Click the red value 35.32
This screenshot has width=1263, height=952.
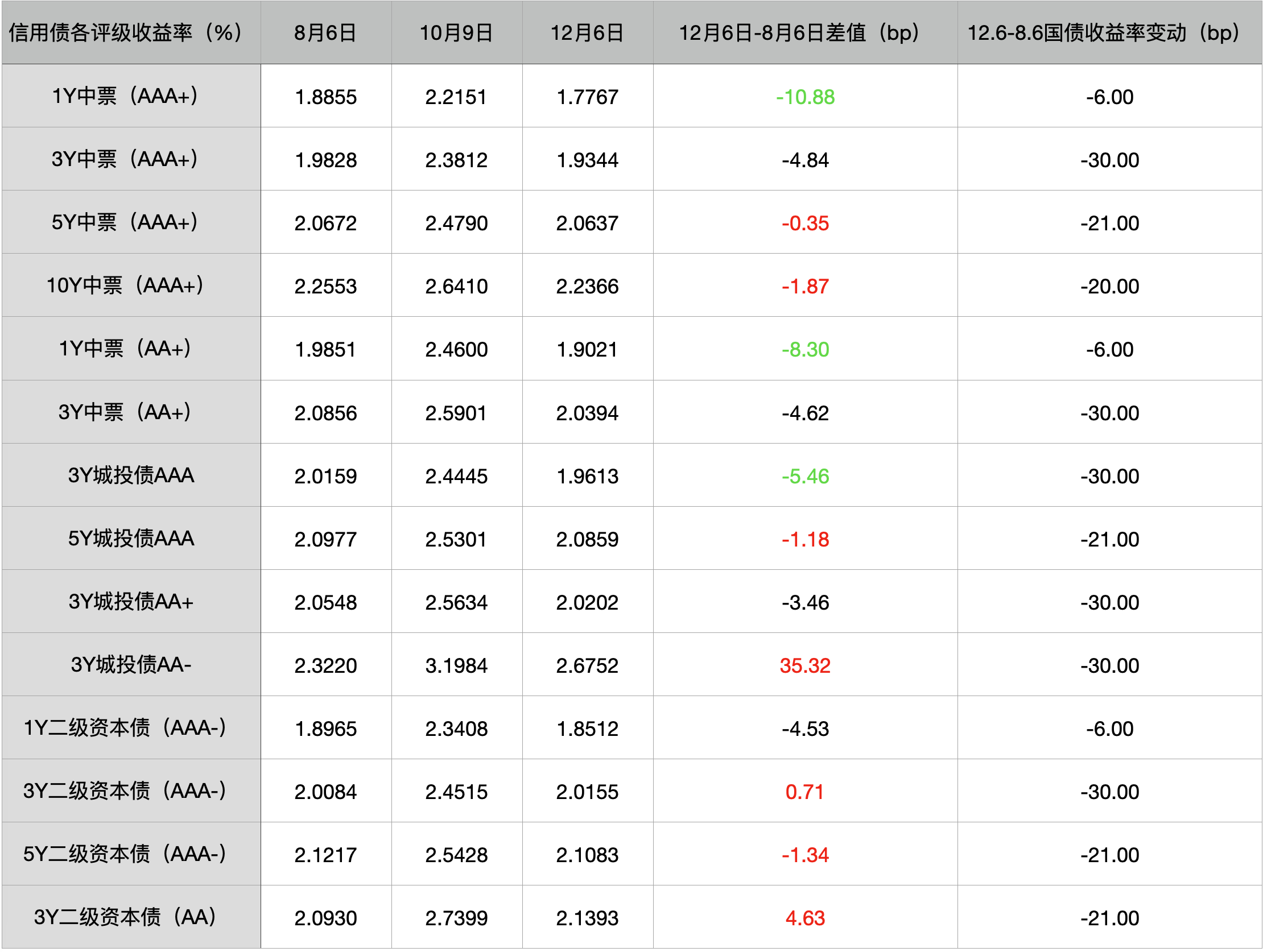[x=805, y=665]
